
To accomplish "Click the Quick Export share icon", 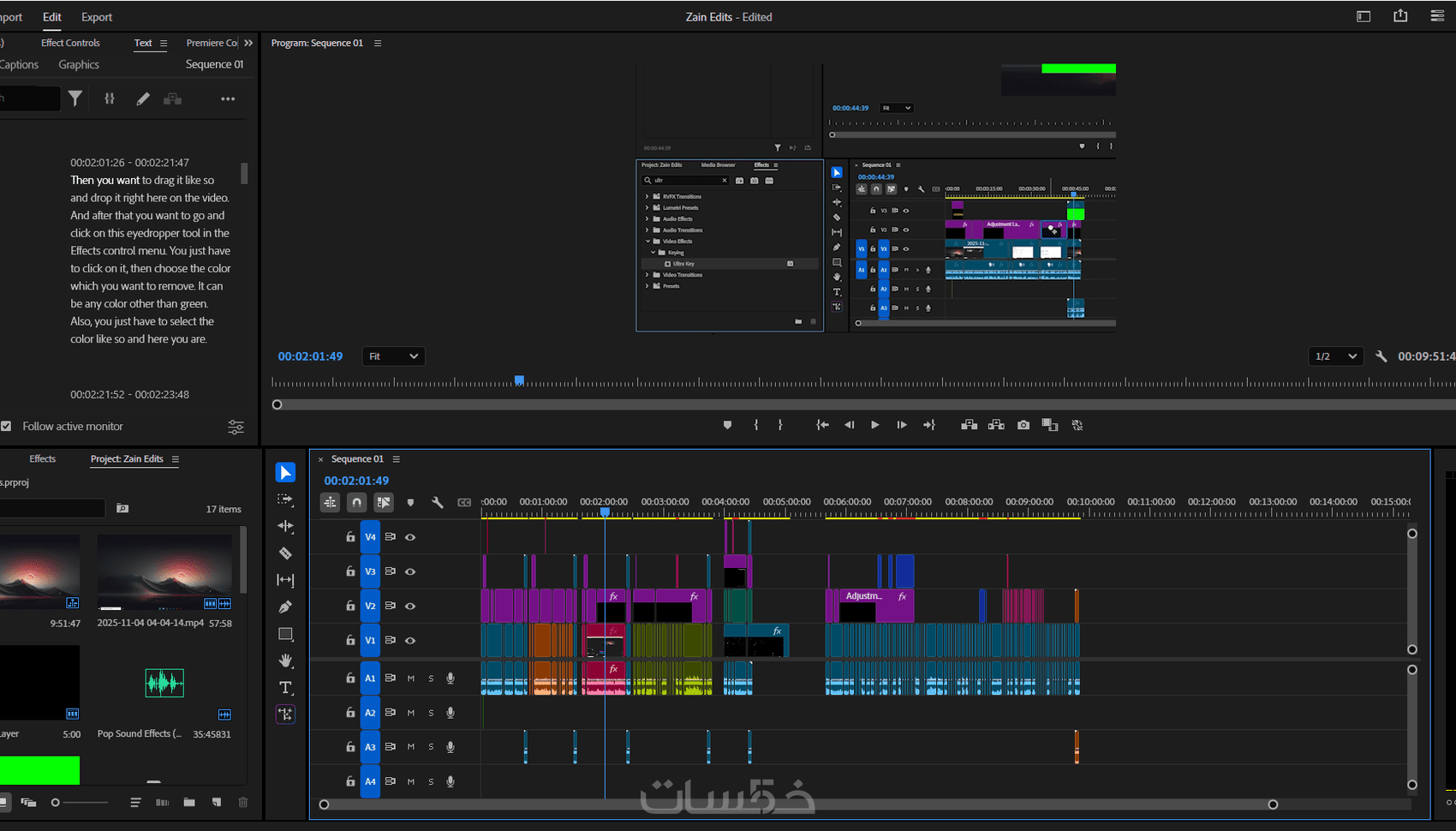I will click(1400, 16).
